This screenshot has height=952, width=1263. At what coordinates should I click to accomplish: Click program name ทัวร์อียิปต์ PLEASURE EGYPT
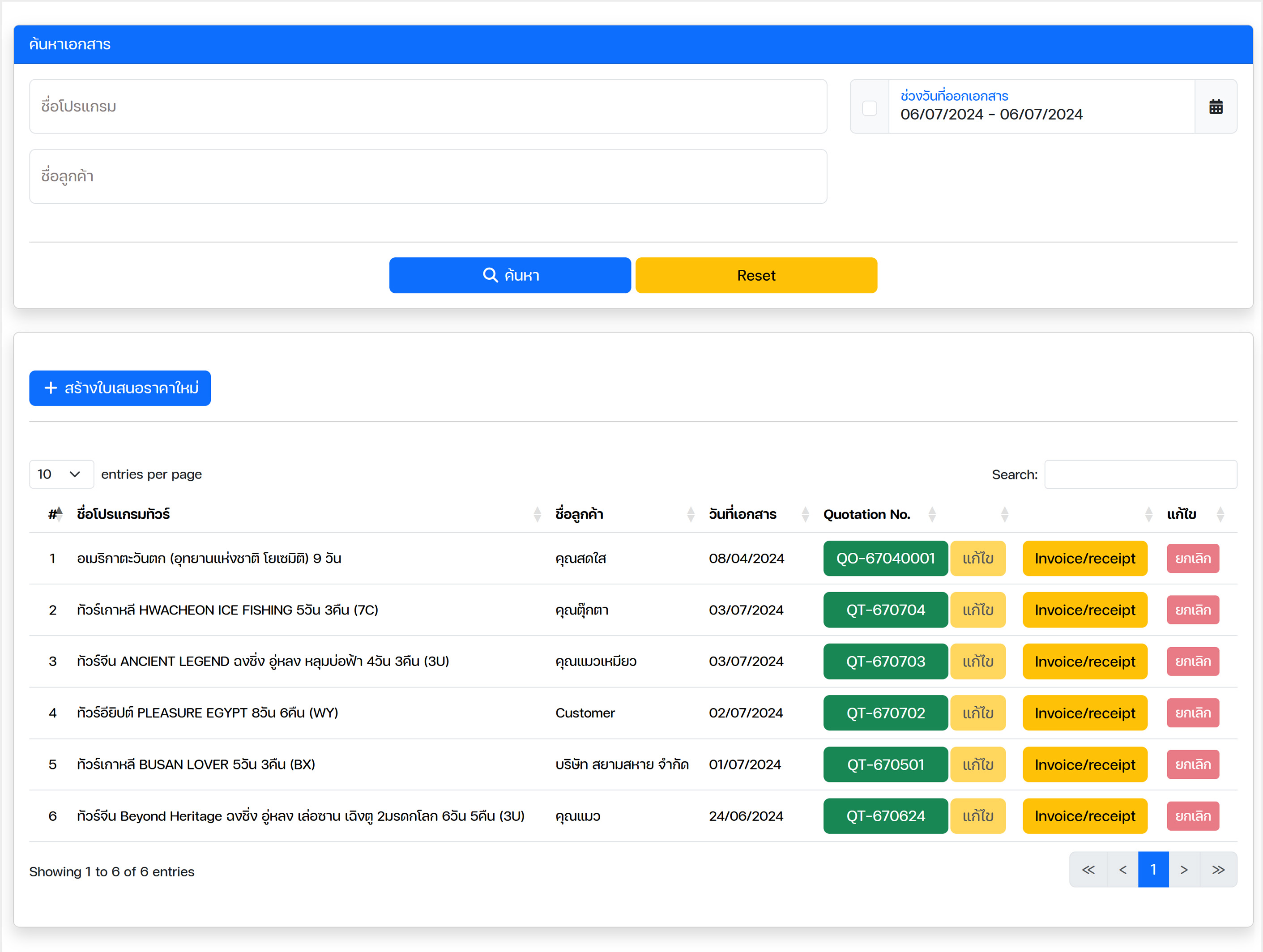tap(207, 713)
